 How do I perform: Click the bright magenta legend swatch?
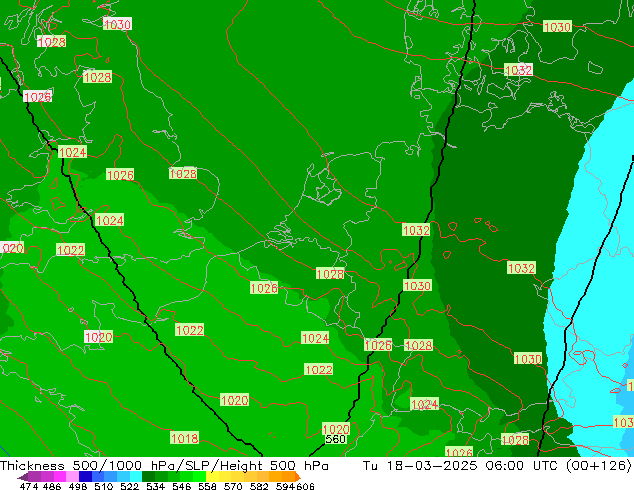[60, 477]
